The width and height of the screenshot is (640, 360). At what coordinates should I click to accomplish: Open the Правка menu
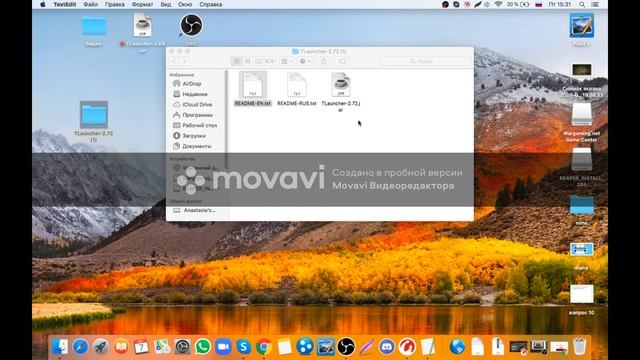click(x=115, y=4)
